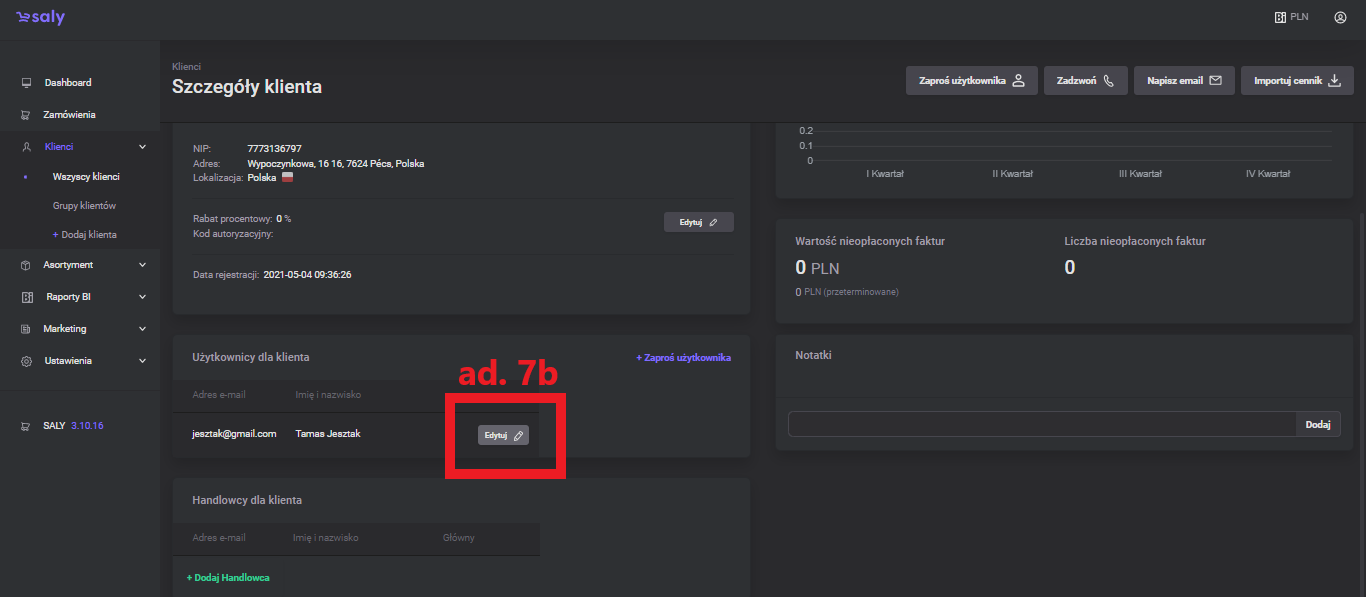Expand the Asortyment sidebar menu
This screenshot has width=1366, height=597.
(x=142, y=265)
